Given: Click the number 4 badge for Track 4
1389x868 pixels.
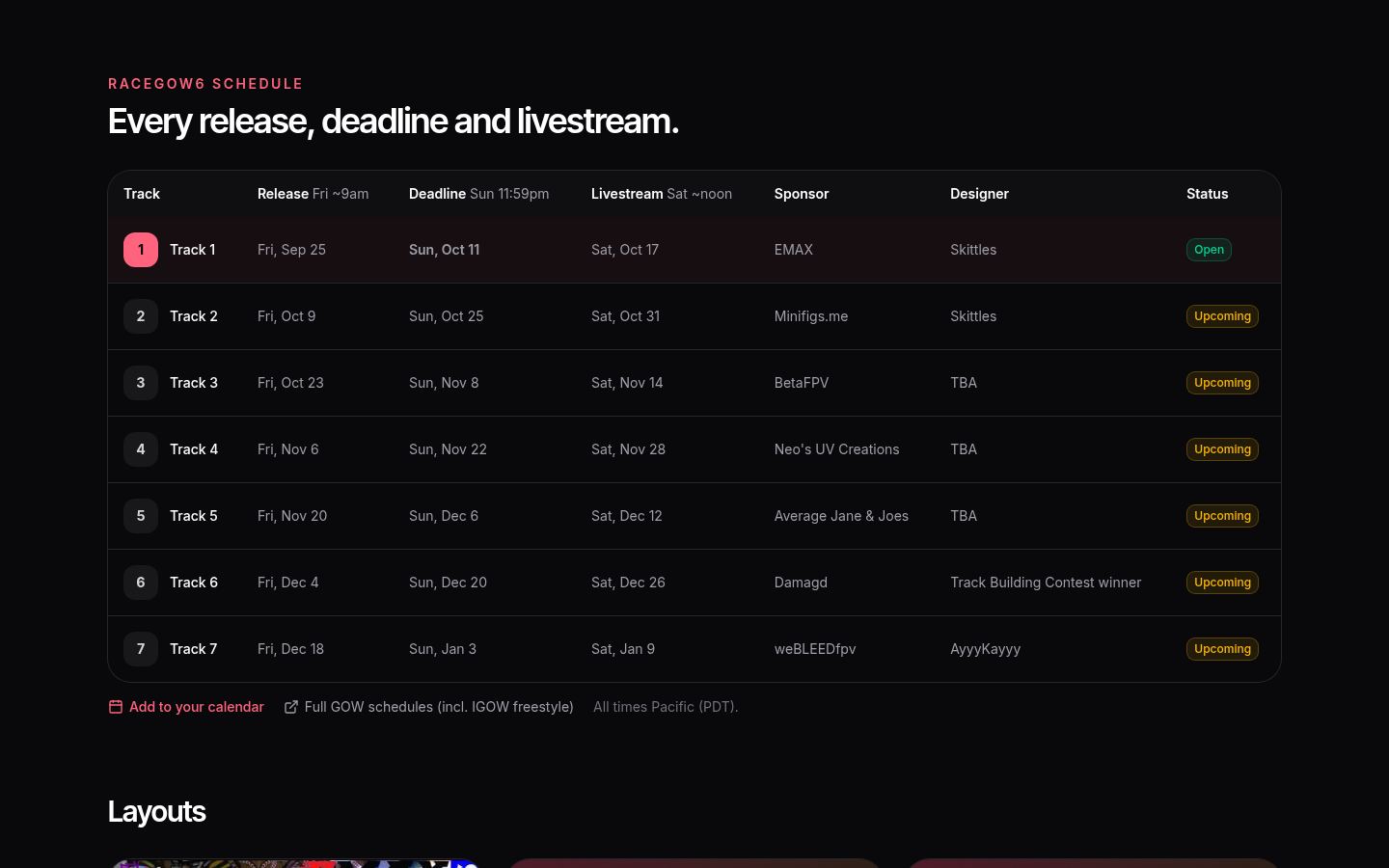Looking at the screenshot, I should (141, 449).
